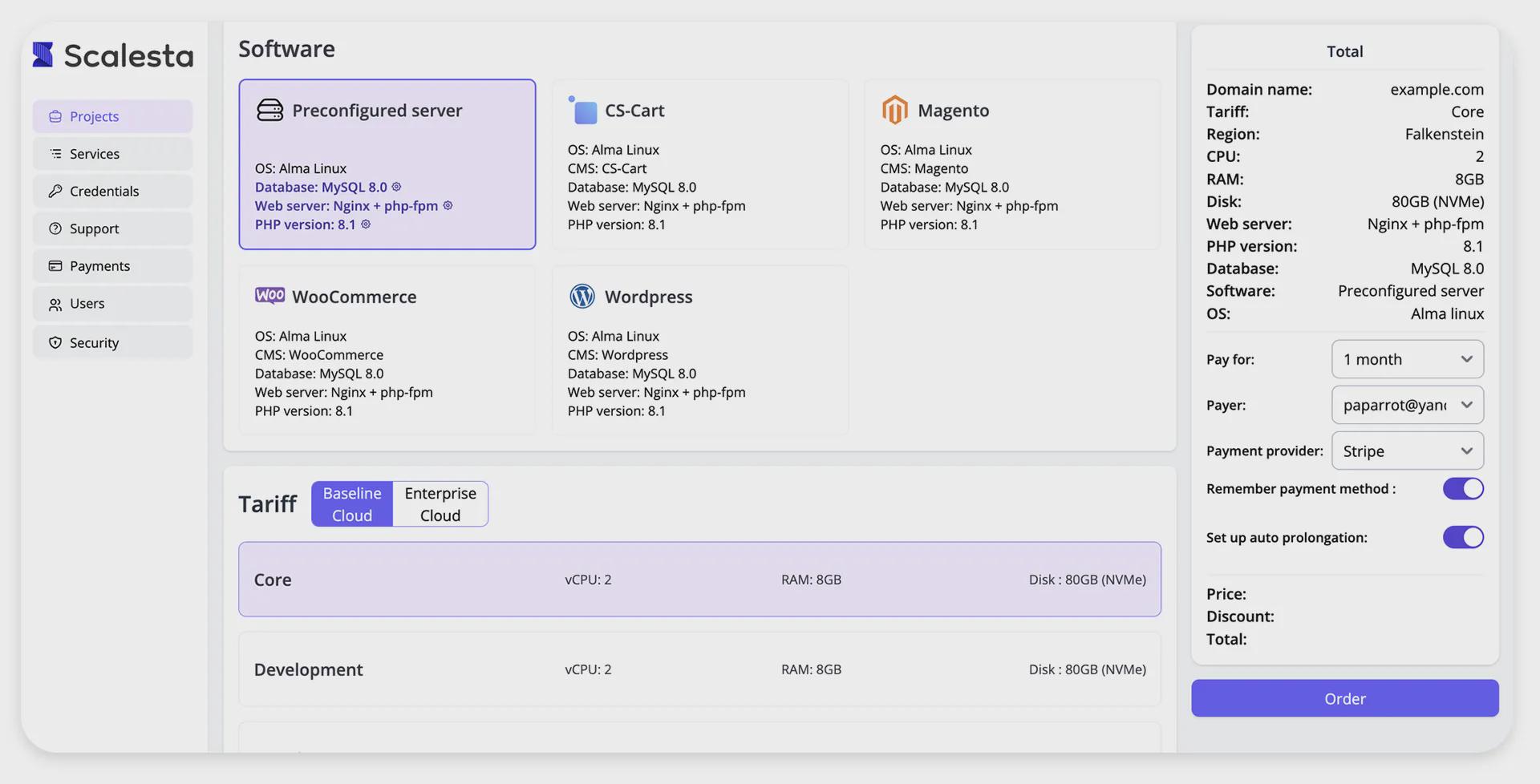This screenshot has width=1540, height=784.
Task: Click the Wordpress logo icon
Action: (582, 296)
